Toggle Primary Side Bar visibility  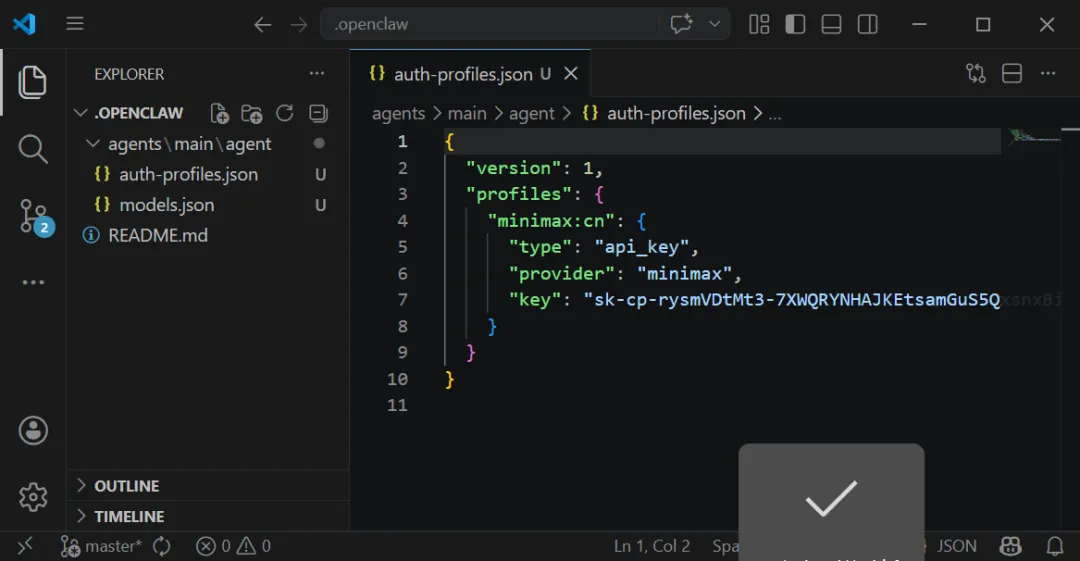[x=795, y=24]
